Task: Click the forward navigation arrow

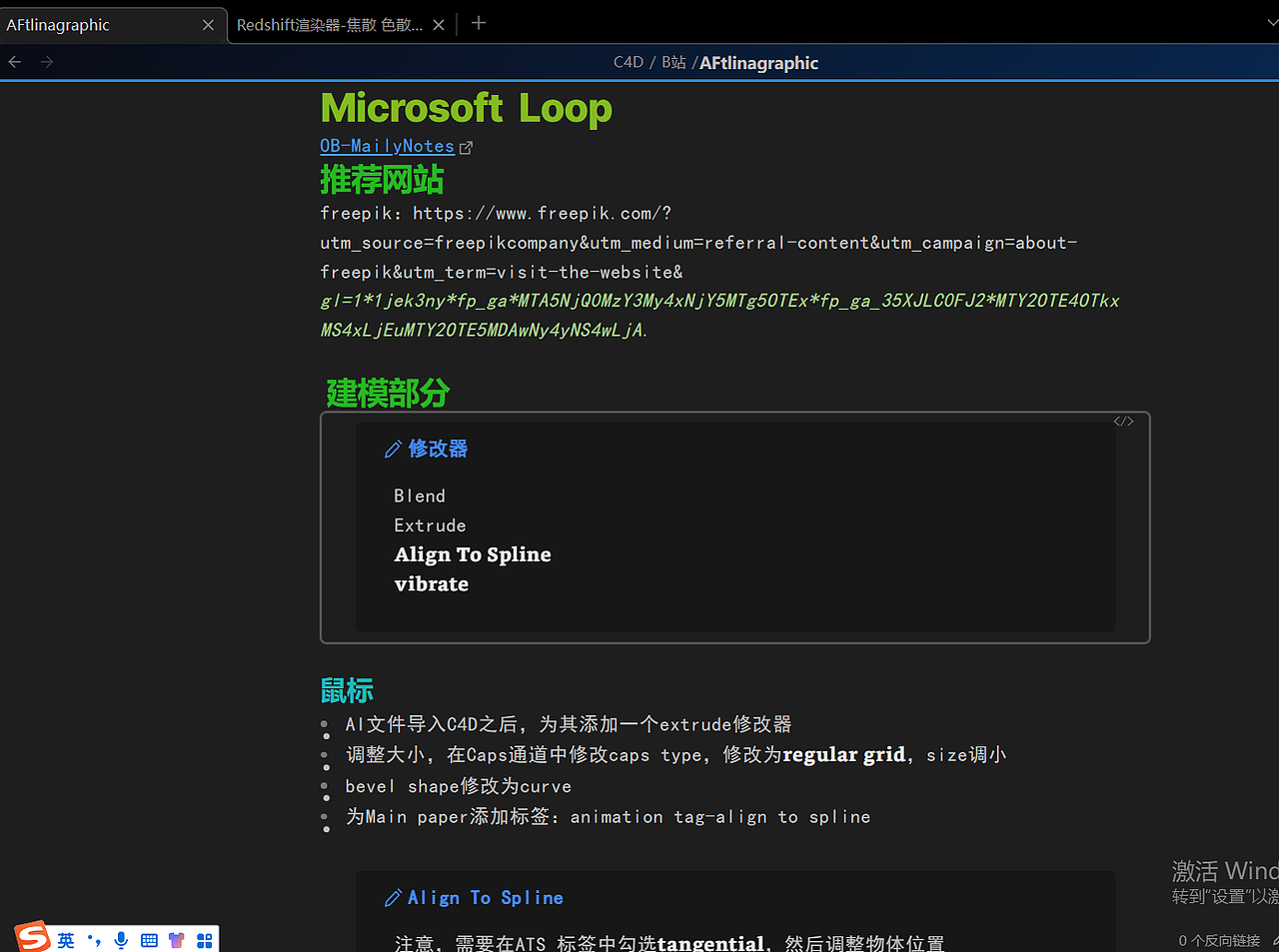Action: [x=46, y=61]
